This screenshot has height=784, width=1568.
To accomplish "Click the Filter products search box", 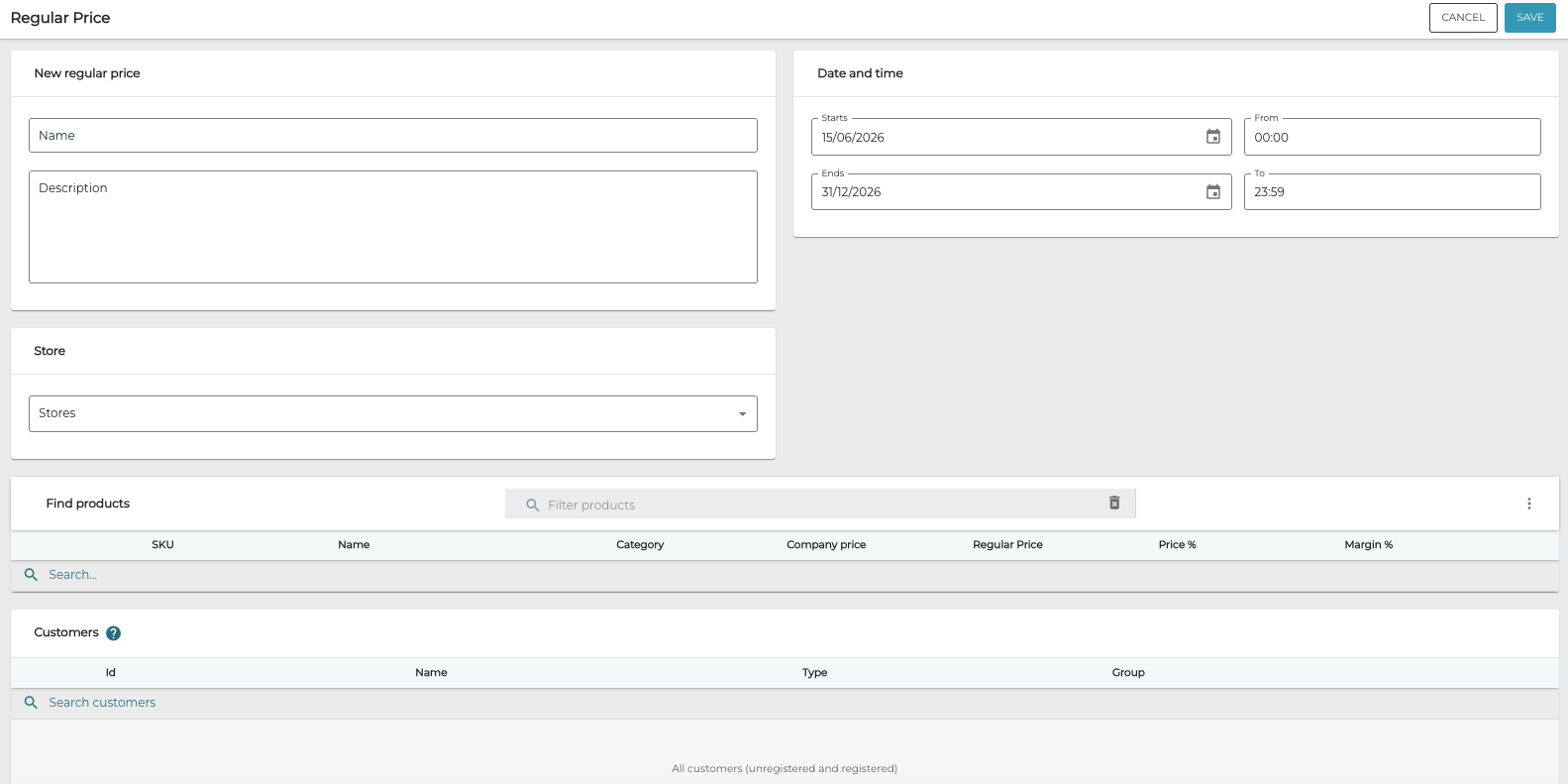I will [x=820, y=504].
